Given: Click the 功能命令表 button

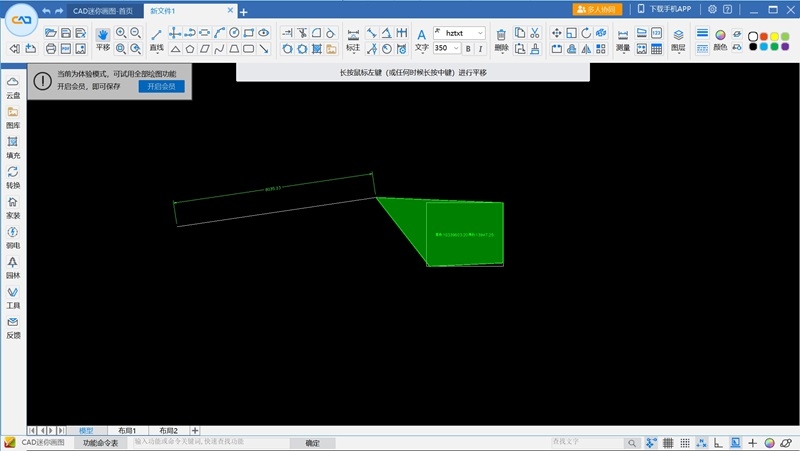Looking at the screenshot, I should (x=101, y=443).
